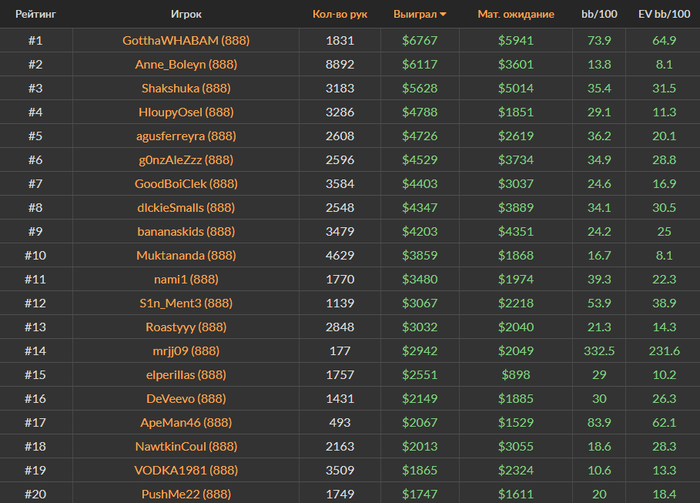Open Anne_Boleyn (888) player link
This screenshot has width=700, height=503.
[185, 64]
